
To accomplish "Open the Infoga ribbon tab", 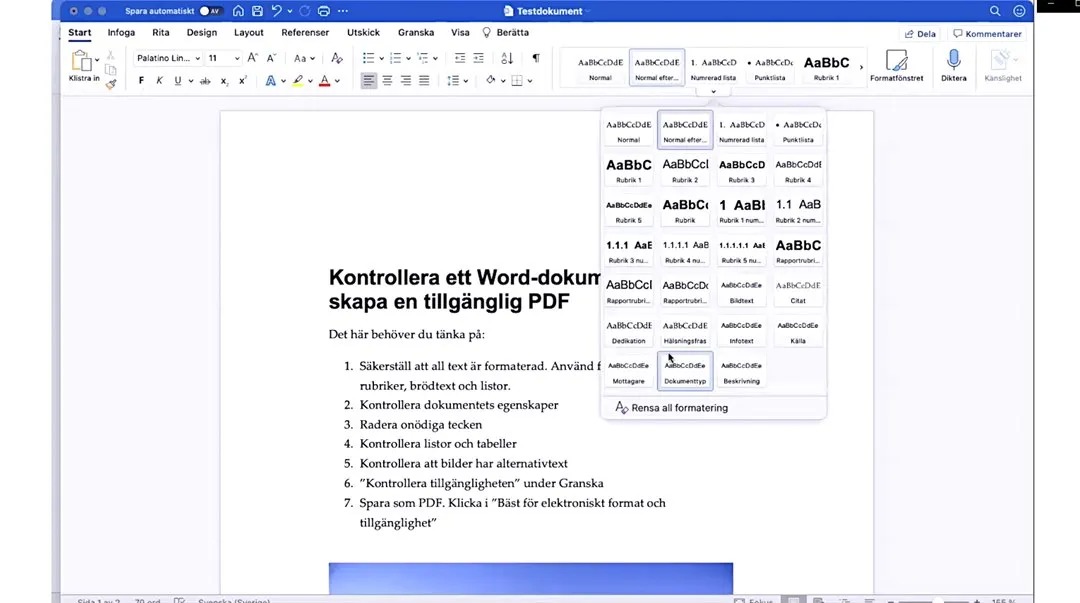I will pyautogui.click(x=121, y=32).
